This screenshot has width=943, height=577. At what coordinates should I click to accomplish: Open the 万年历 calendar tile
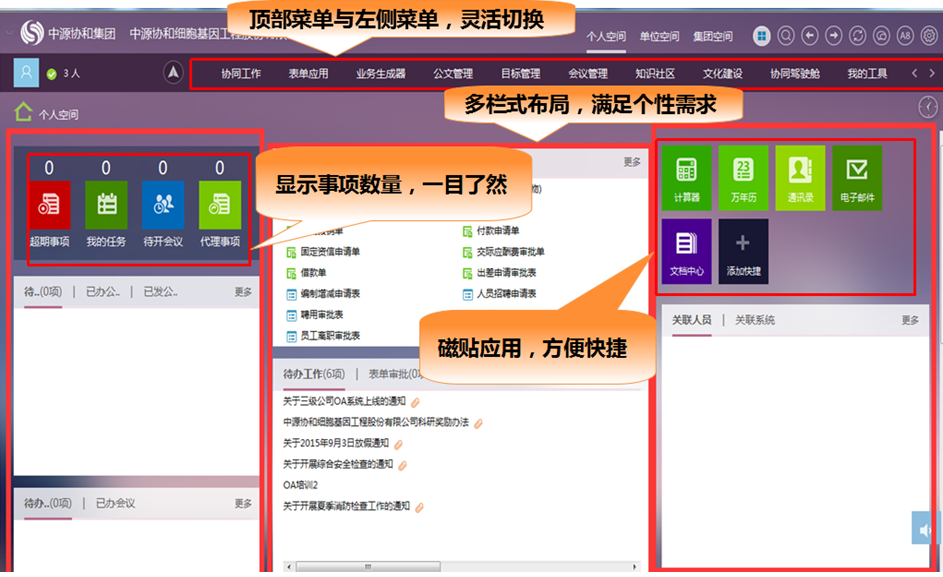tap(743, 177)
